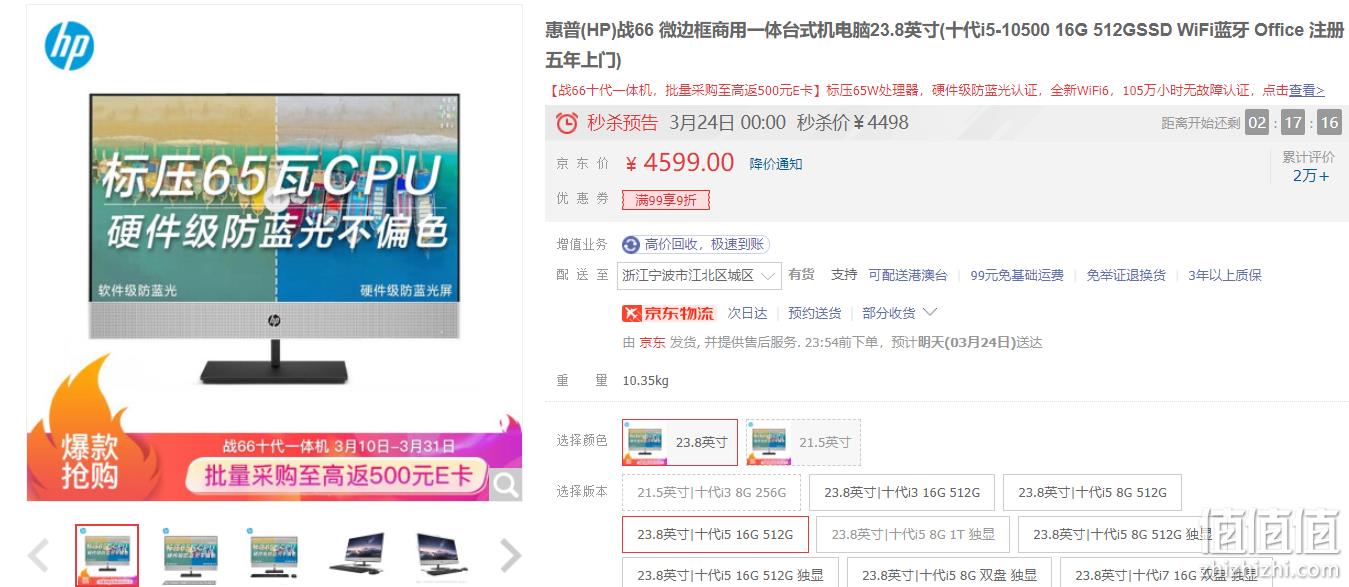
Task: Select the 21.5英寸 size option
Action: tap(803, 442)
